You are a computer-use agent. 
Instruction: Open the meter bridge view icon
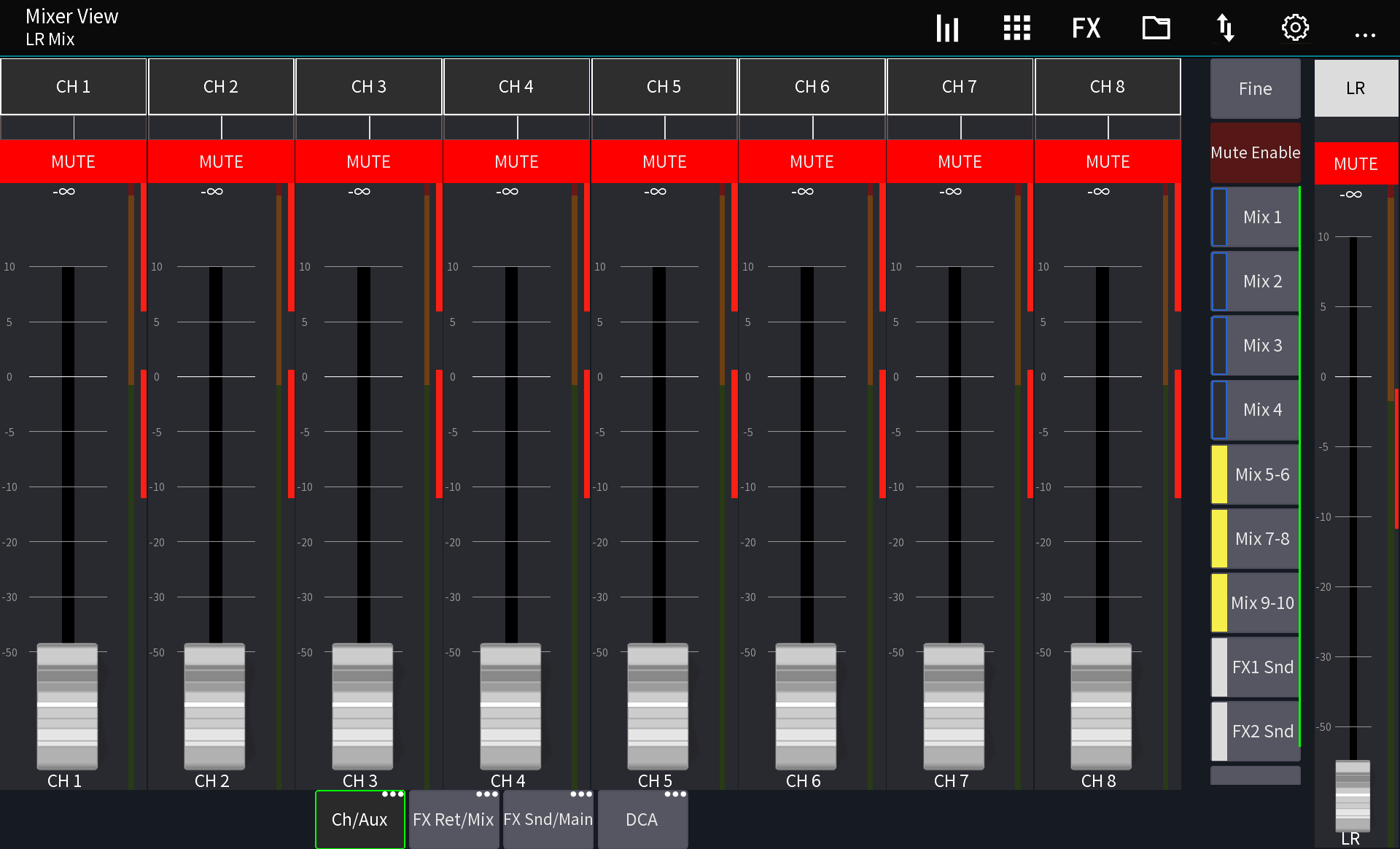[946, 28]
